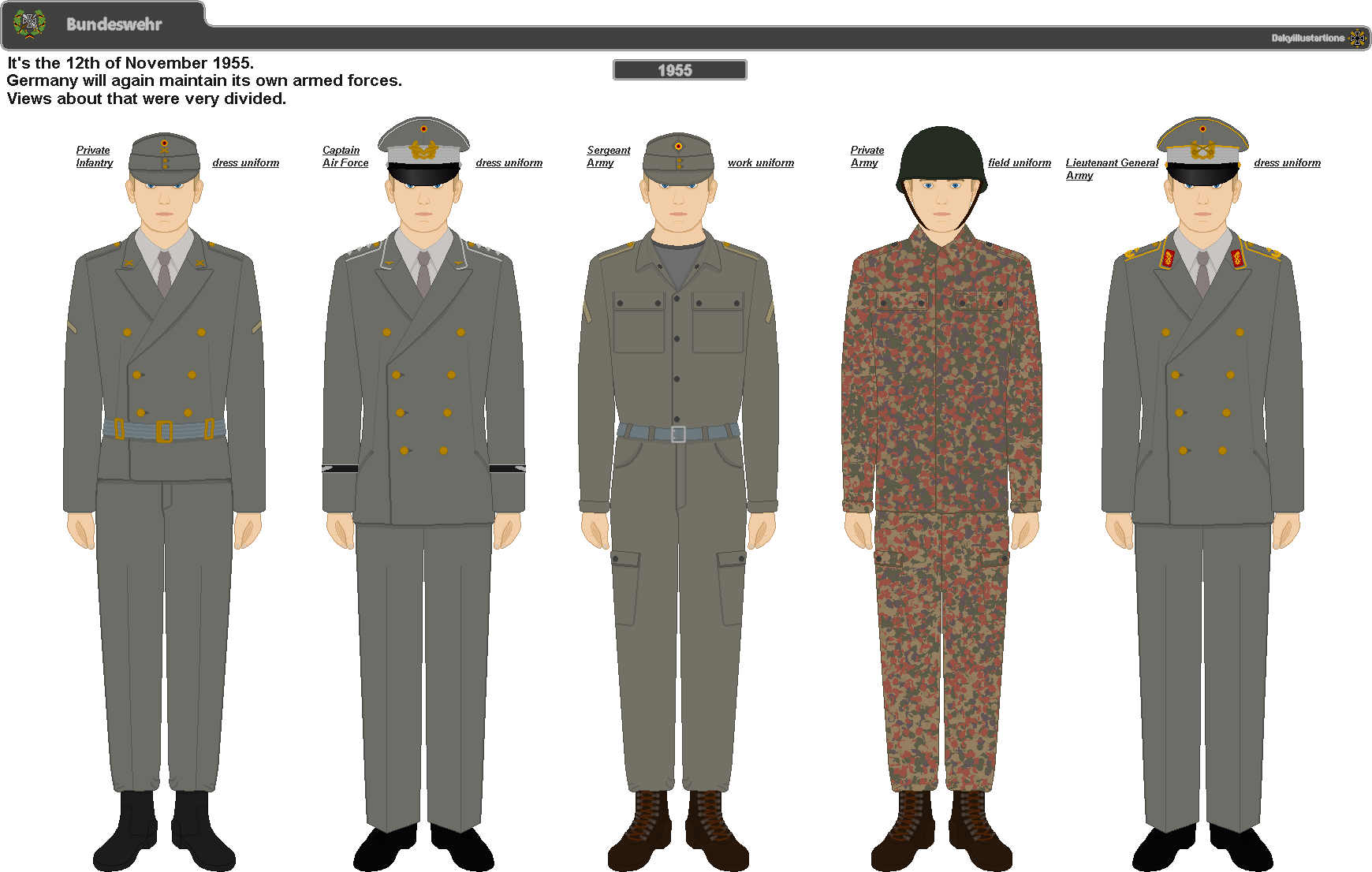Click the cargo pocket on Sergeant's left trouser leg
Screen dimensions: 1372x872
click(x=625, y=588)
